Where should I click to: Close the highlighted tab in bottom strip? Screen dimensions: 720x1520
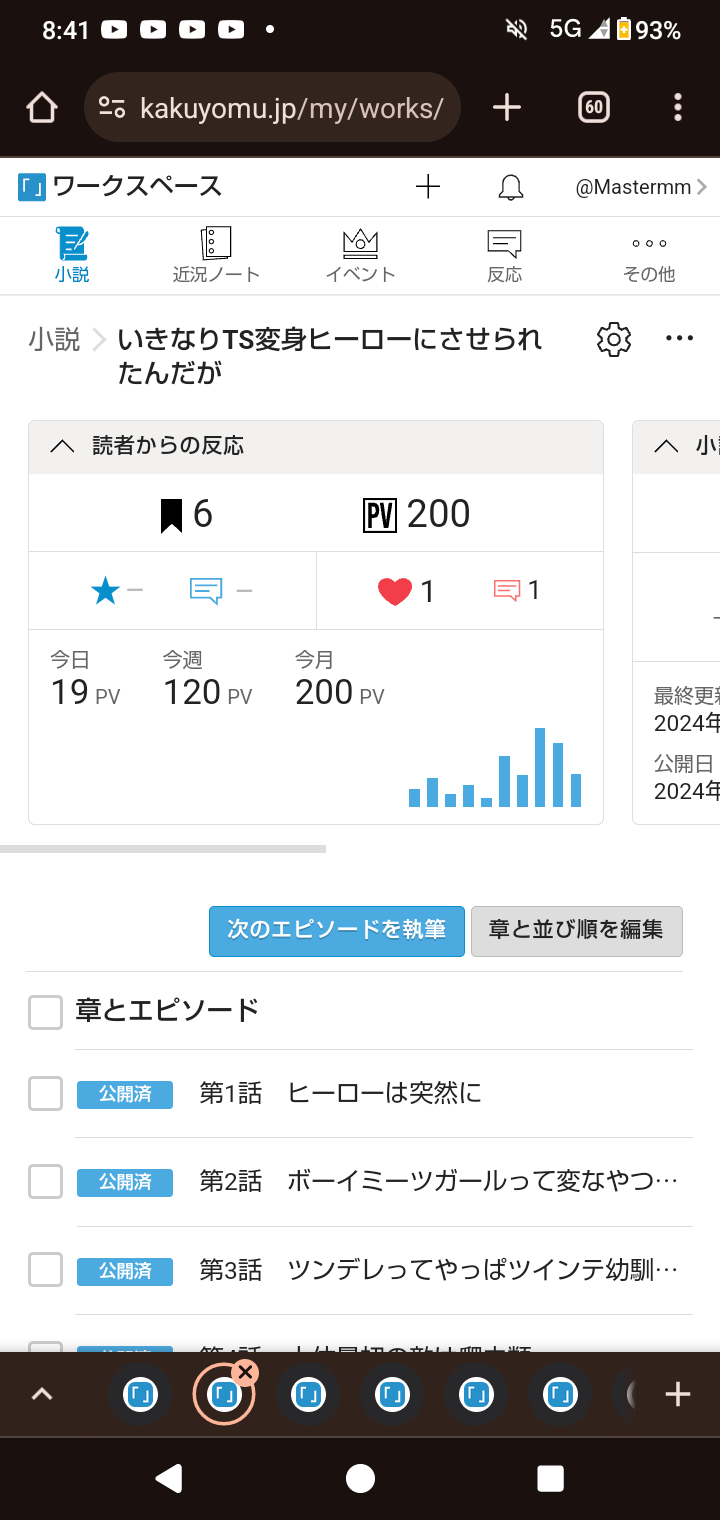[x=245, y=1373]
